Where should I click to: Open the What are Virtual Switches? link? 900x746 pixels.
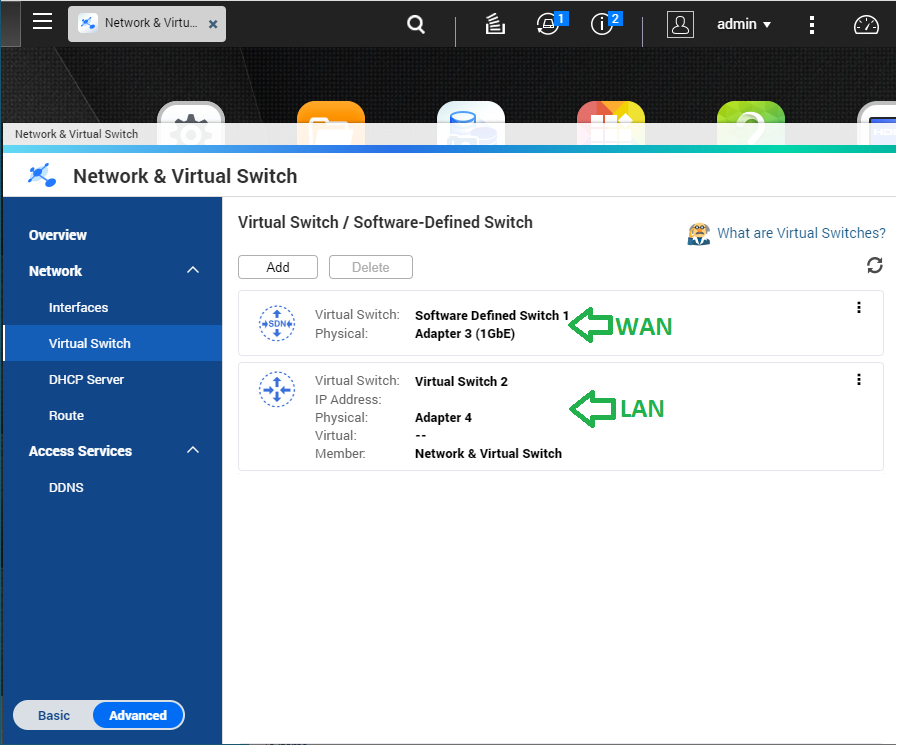pyautogui.click(x=801, y=233)
